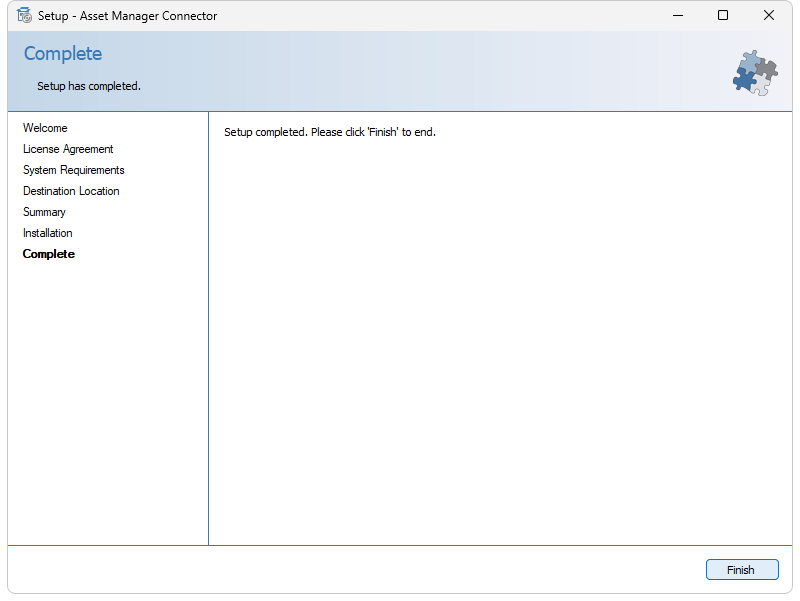Click the Finish button
The image size is (800, 601).
[742, 569]
